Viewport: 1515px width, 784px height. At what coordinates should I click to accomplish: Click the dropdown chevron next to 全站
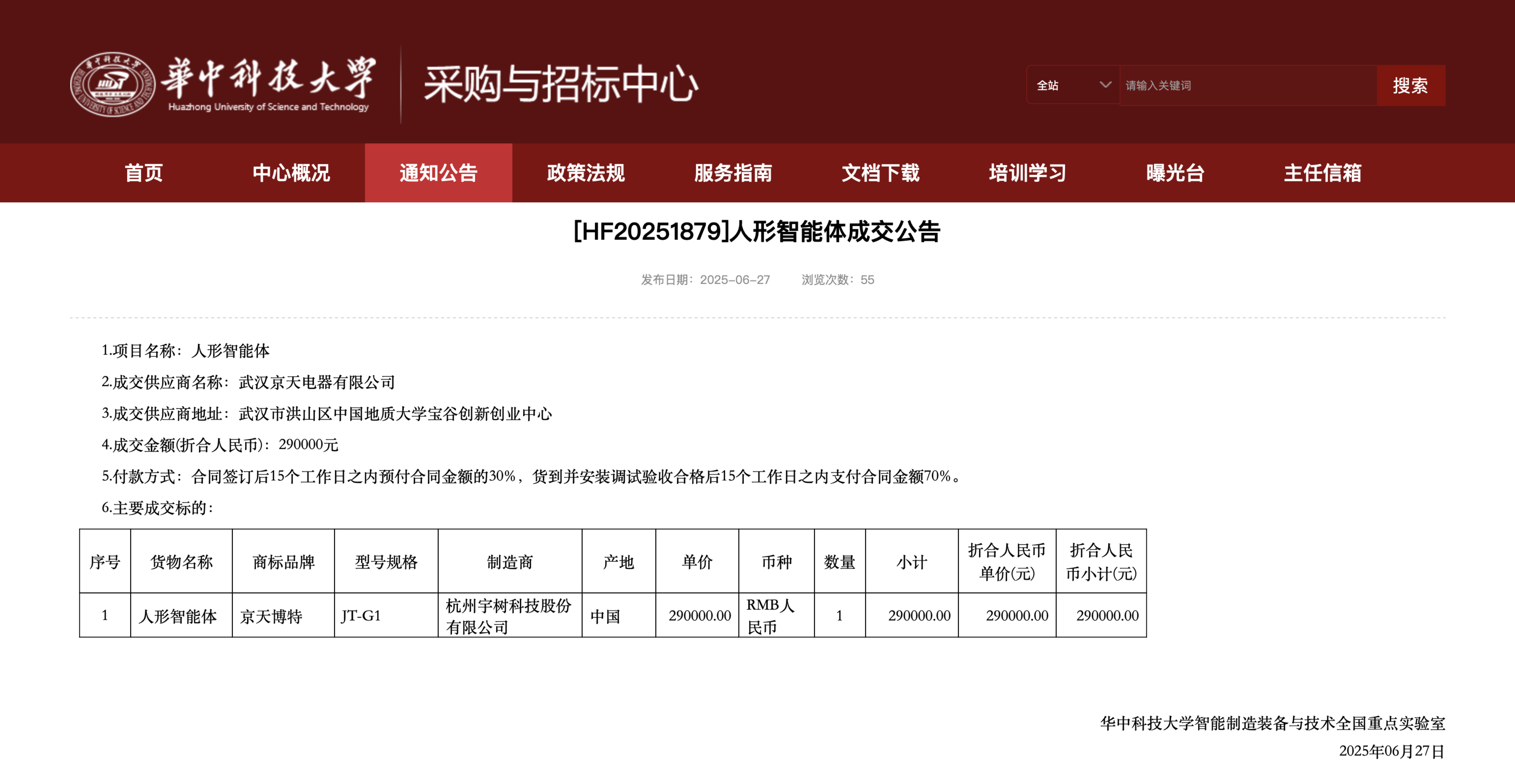pyautogui.click(x=1105, y=85)
